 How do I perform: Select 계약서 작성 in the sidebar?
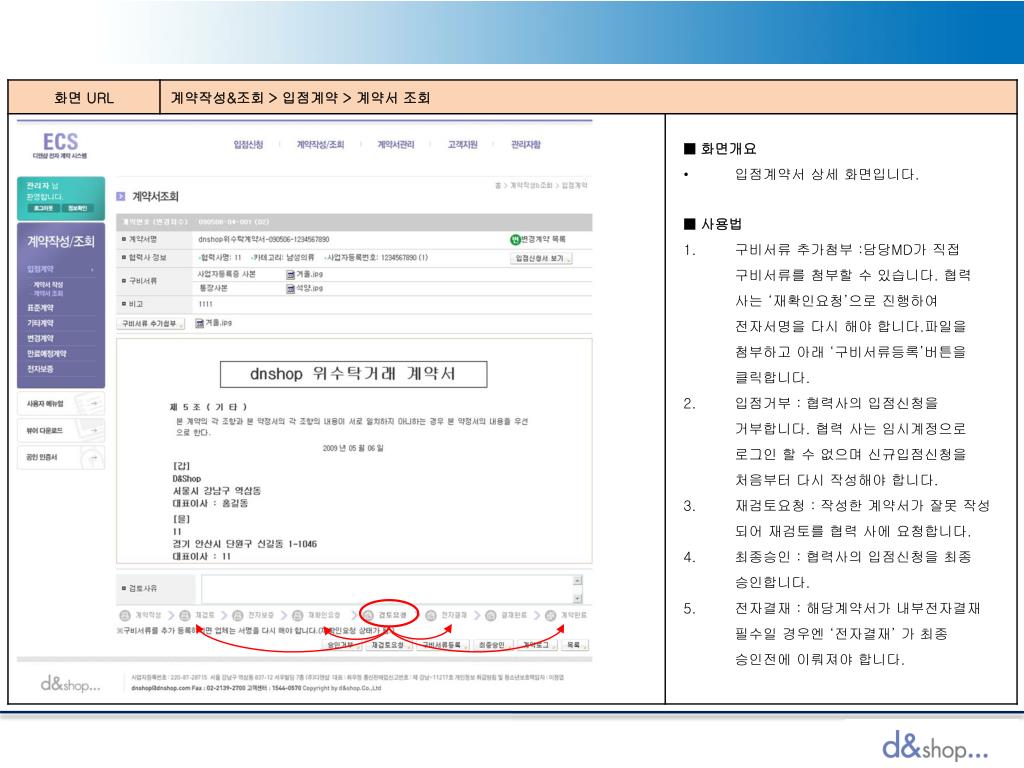click(x=48, y=285)
